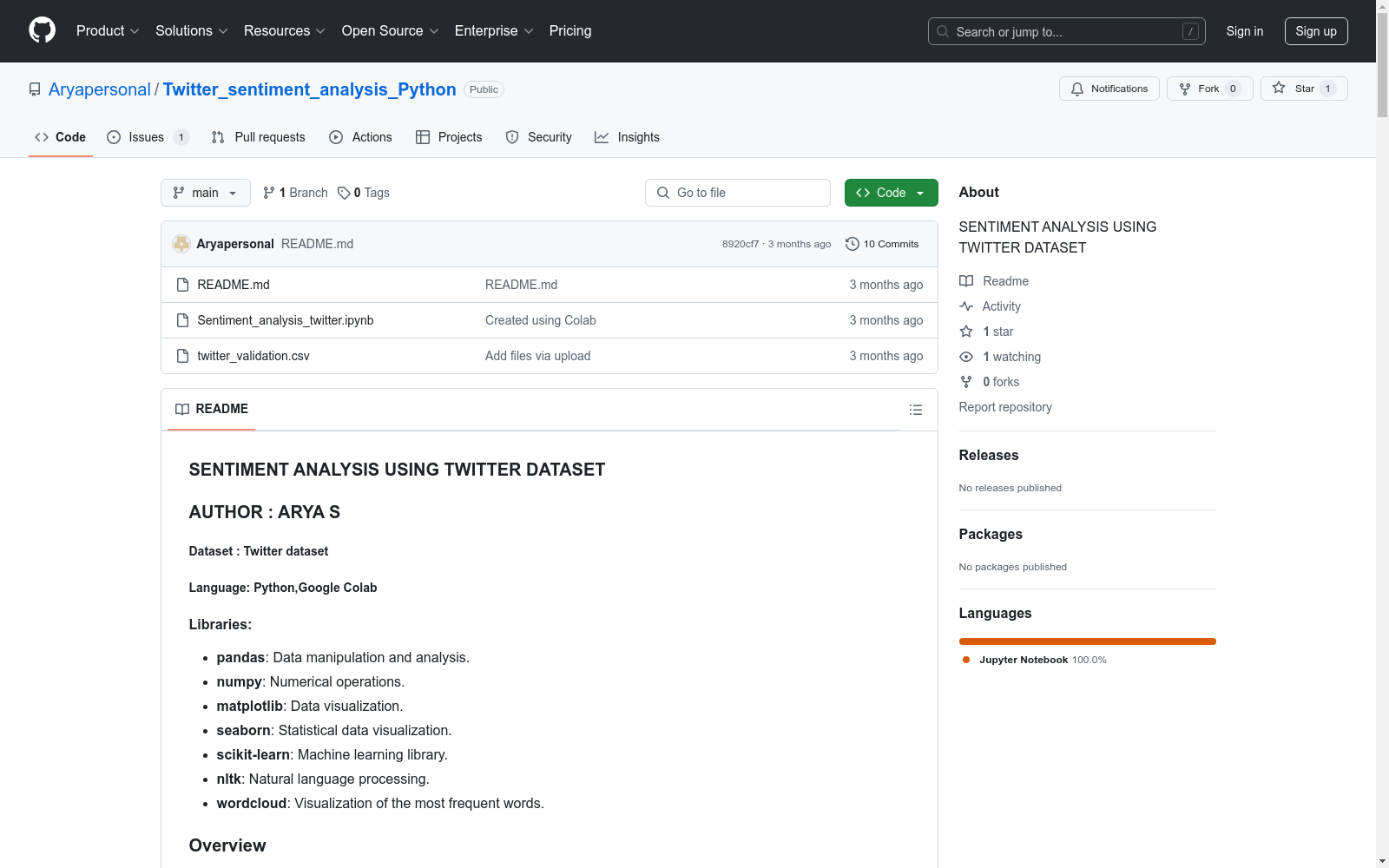Open the Releases heading link

pos(989,455)
